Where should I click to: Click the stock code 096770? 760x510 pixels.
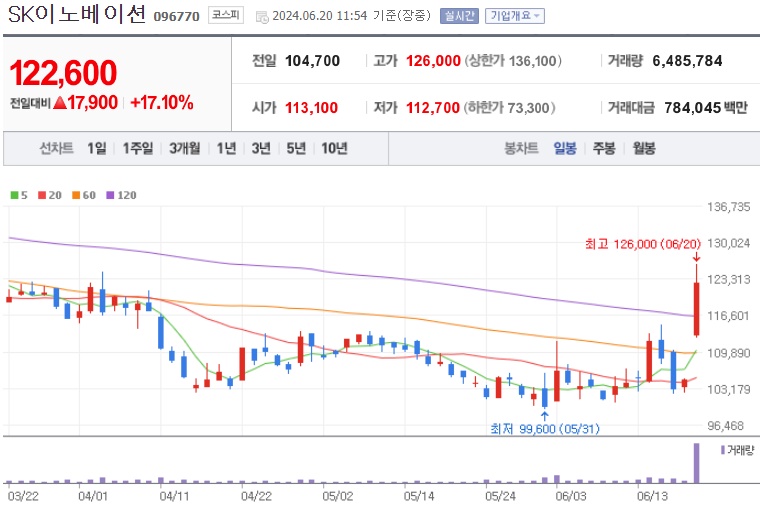176,16
